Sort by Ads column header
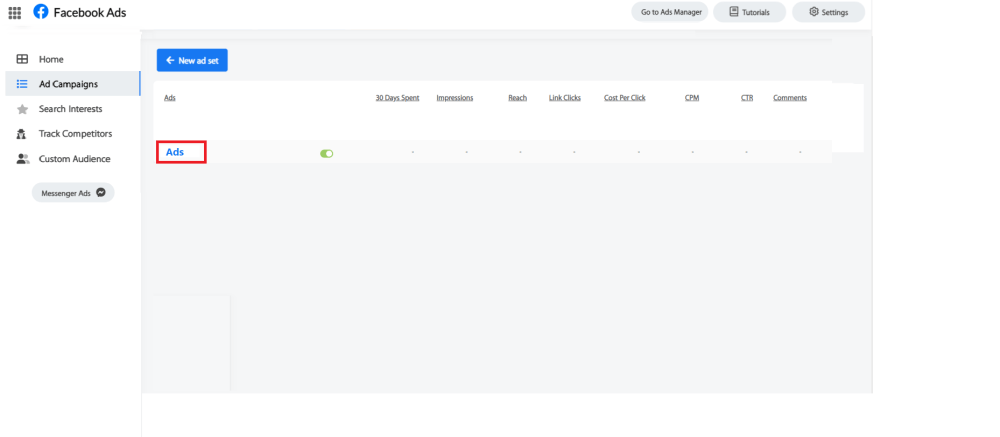 [x=170, y=98]
